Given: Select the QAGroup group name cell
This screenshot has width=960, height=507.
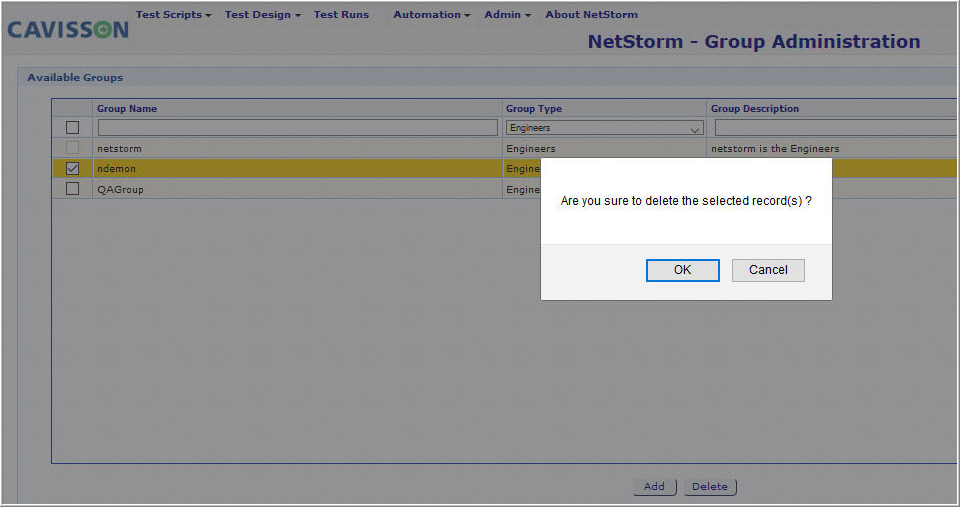Looking at the screenshot, I should click(x=298, y=189).
